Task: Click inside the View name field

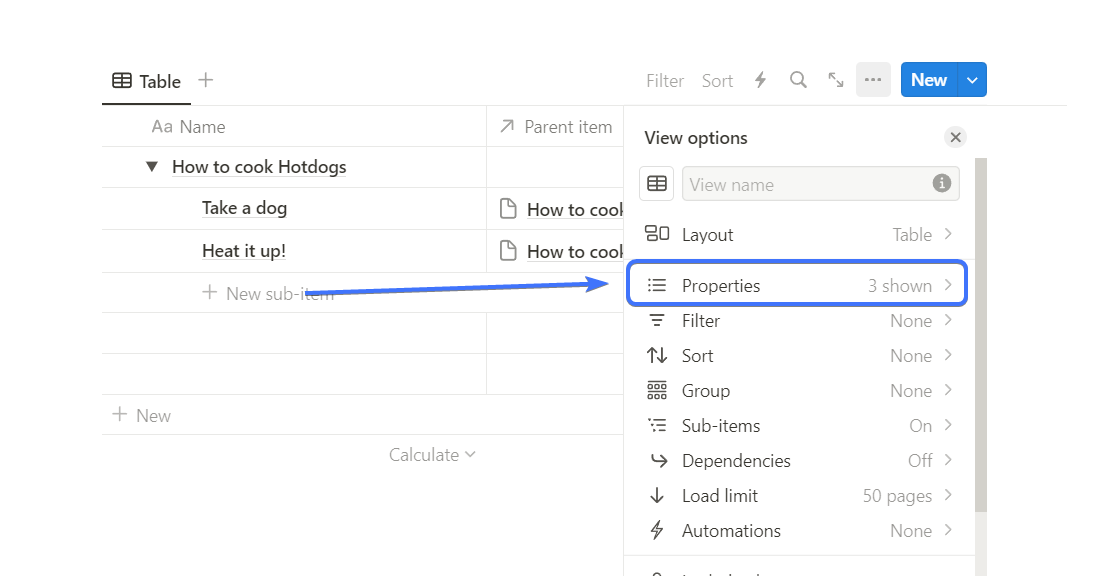Action: (x=805, y=184)
